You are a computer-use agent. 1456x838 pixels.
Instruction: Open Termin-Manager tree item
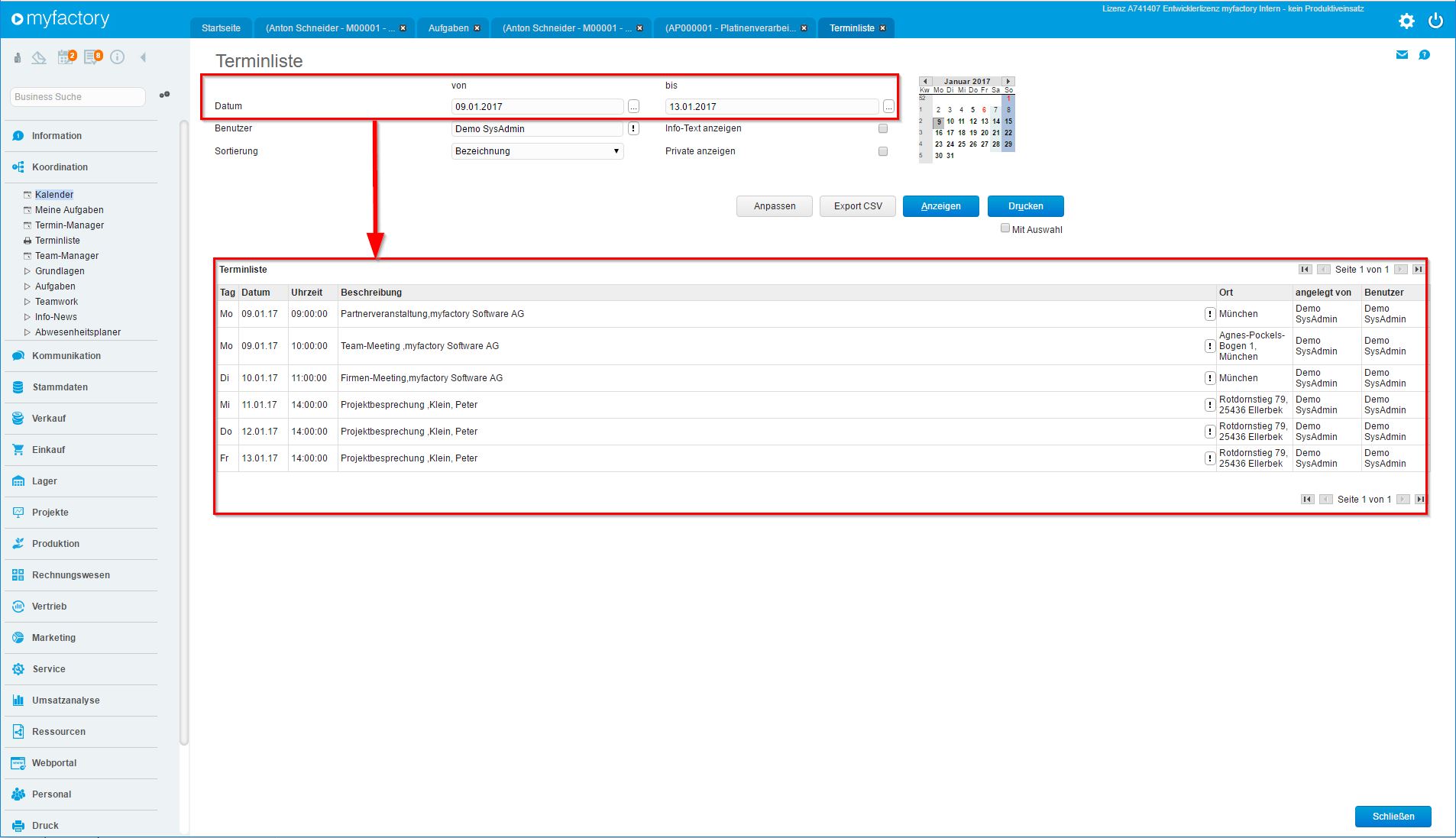[x=70, y=225]
